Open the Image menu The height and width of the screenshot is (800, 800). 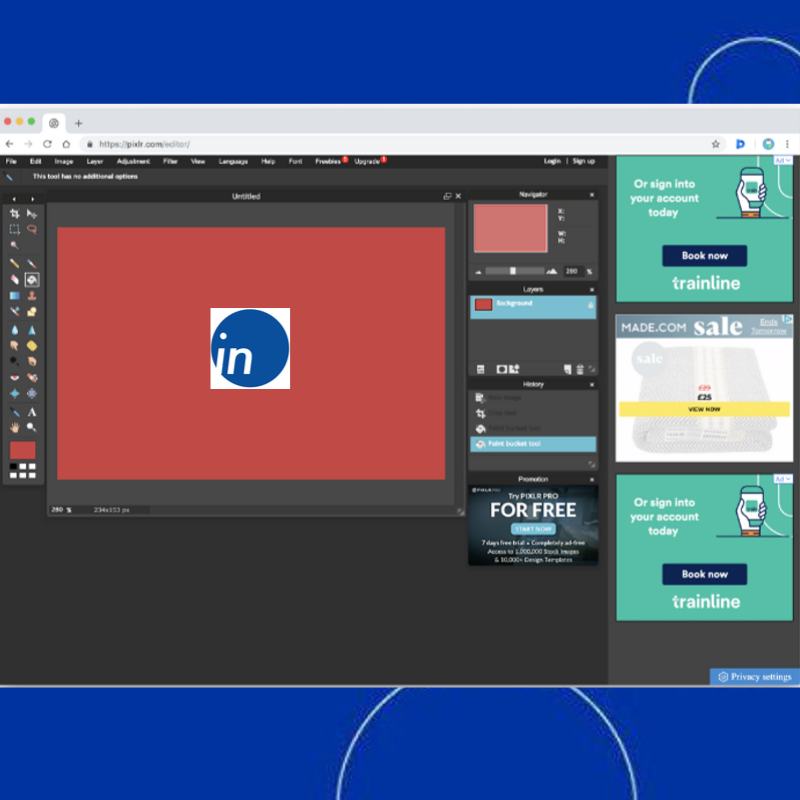tap(64, 161)
